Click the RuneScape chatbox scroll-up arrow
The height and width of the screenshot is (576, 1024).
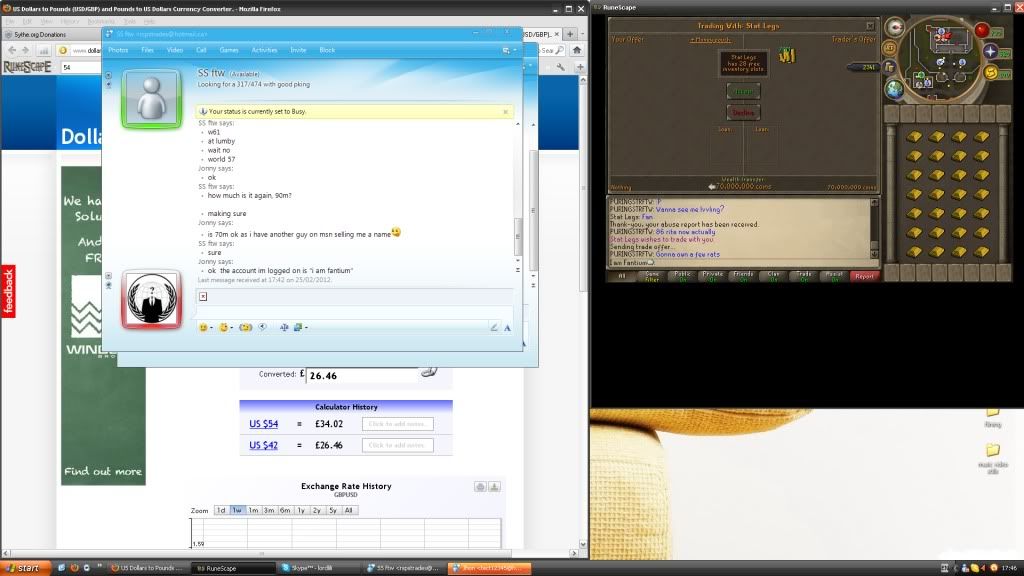coord(874,202)
